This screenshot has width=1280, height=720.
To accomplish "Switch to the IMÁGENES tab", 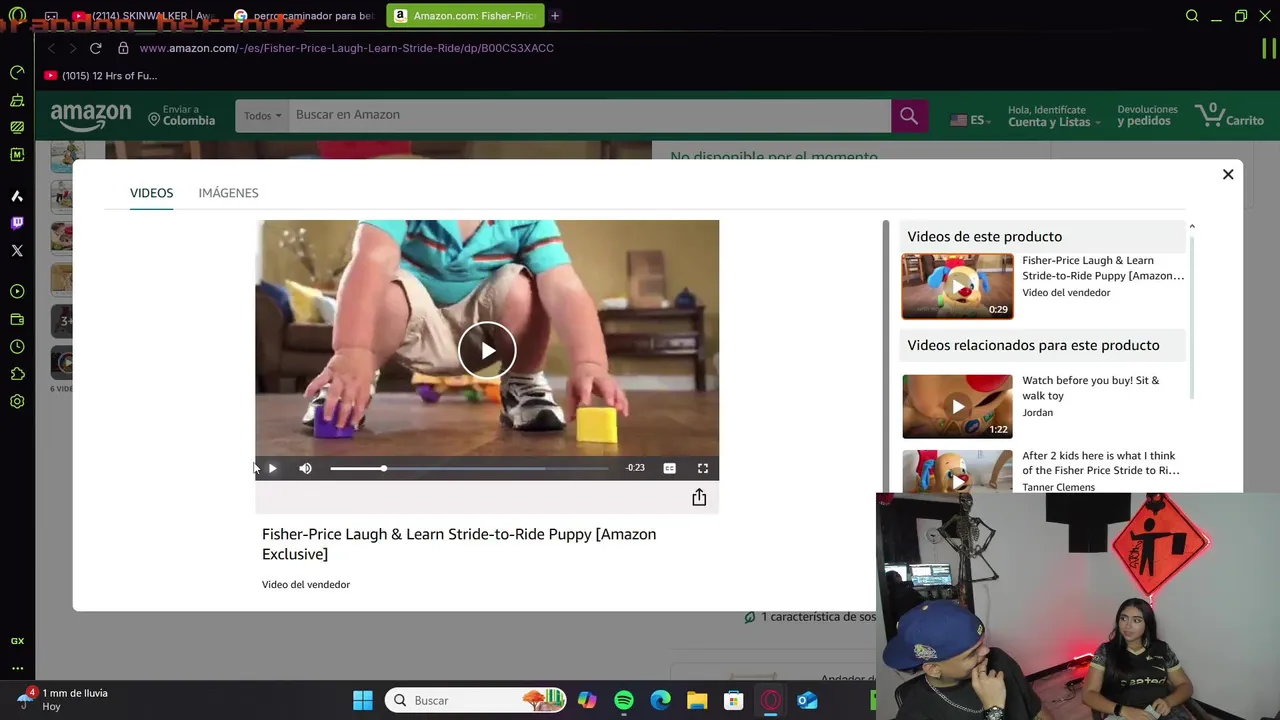I will 228,193.
